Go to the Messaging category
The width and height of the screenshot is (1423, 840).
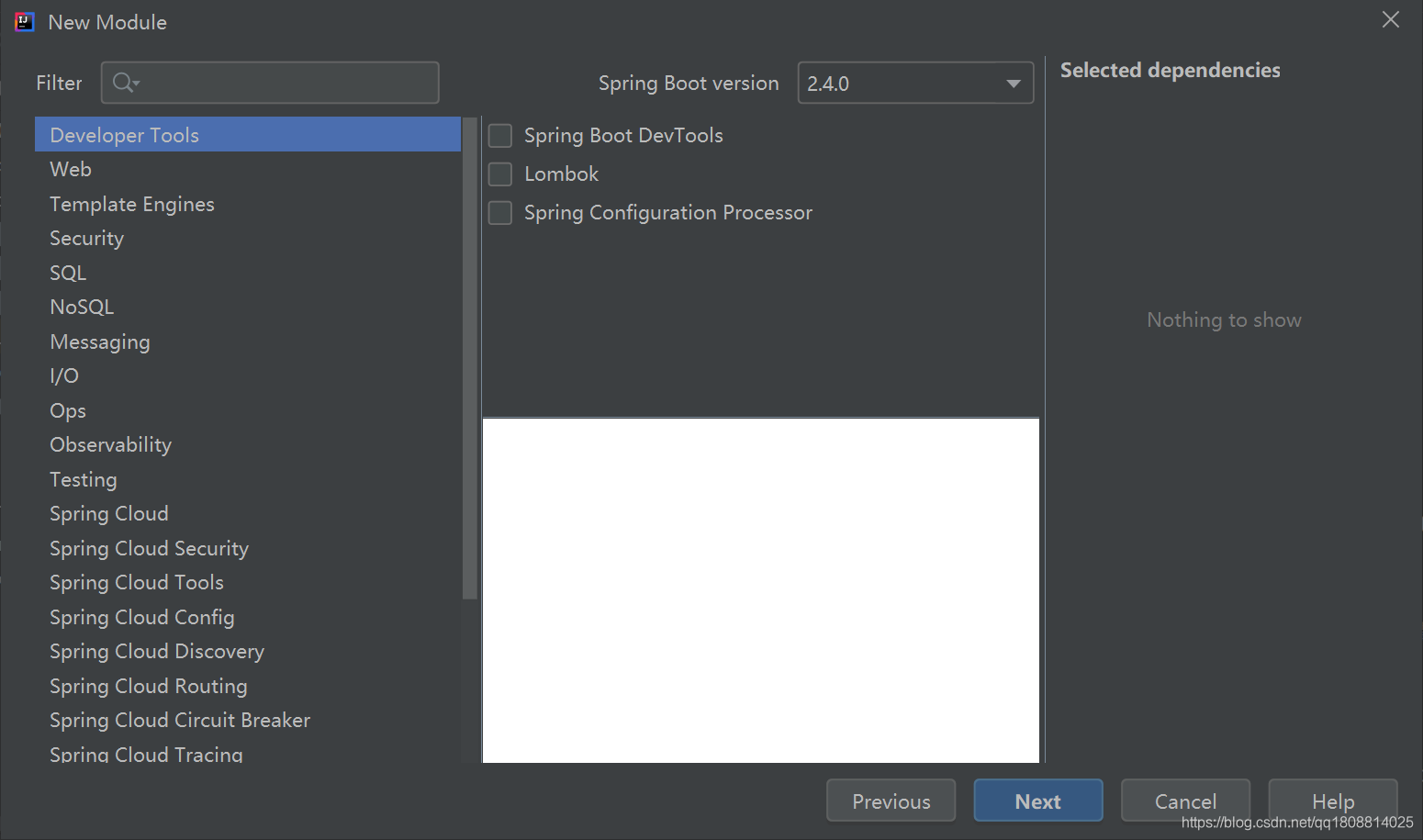tap(100, 342)
